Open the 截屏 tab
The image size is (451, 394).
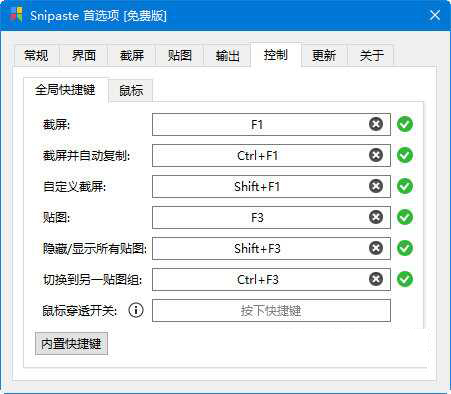[x=132, y=55]
